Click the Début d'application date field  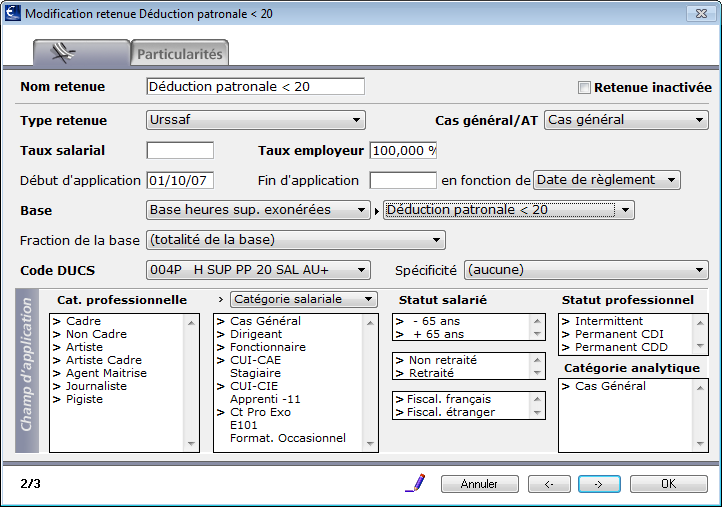180,181
